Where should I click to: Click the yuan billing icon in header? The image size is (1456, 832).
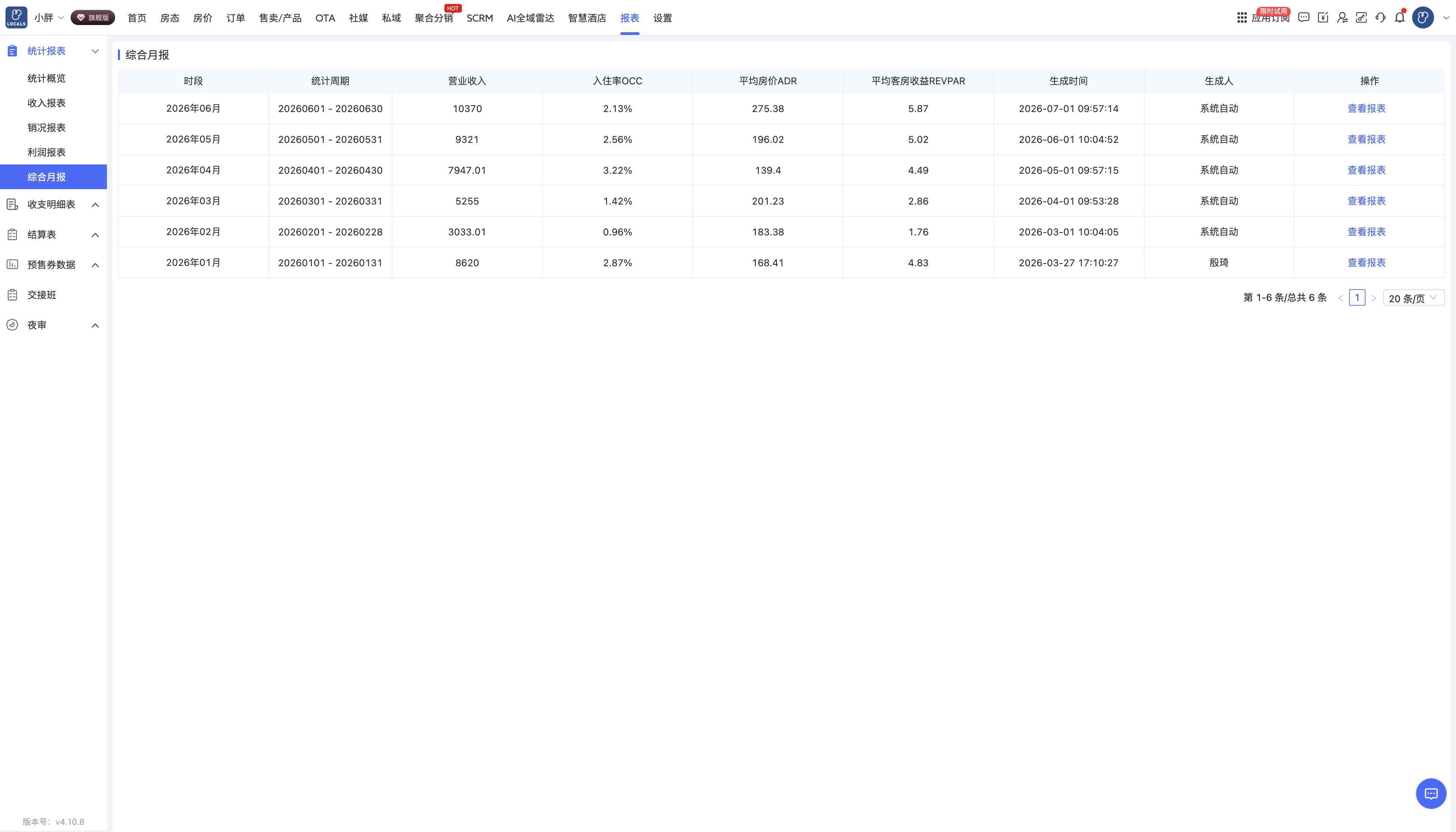pos(1323,18)
